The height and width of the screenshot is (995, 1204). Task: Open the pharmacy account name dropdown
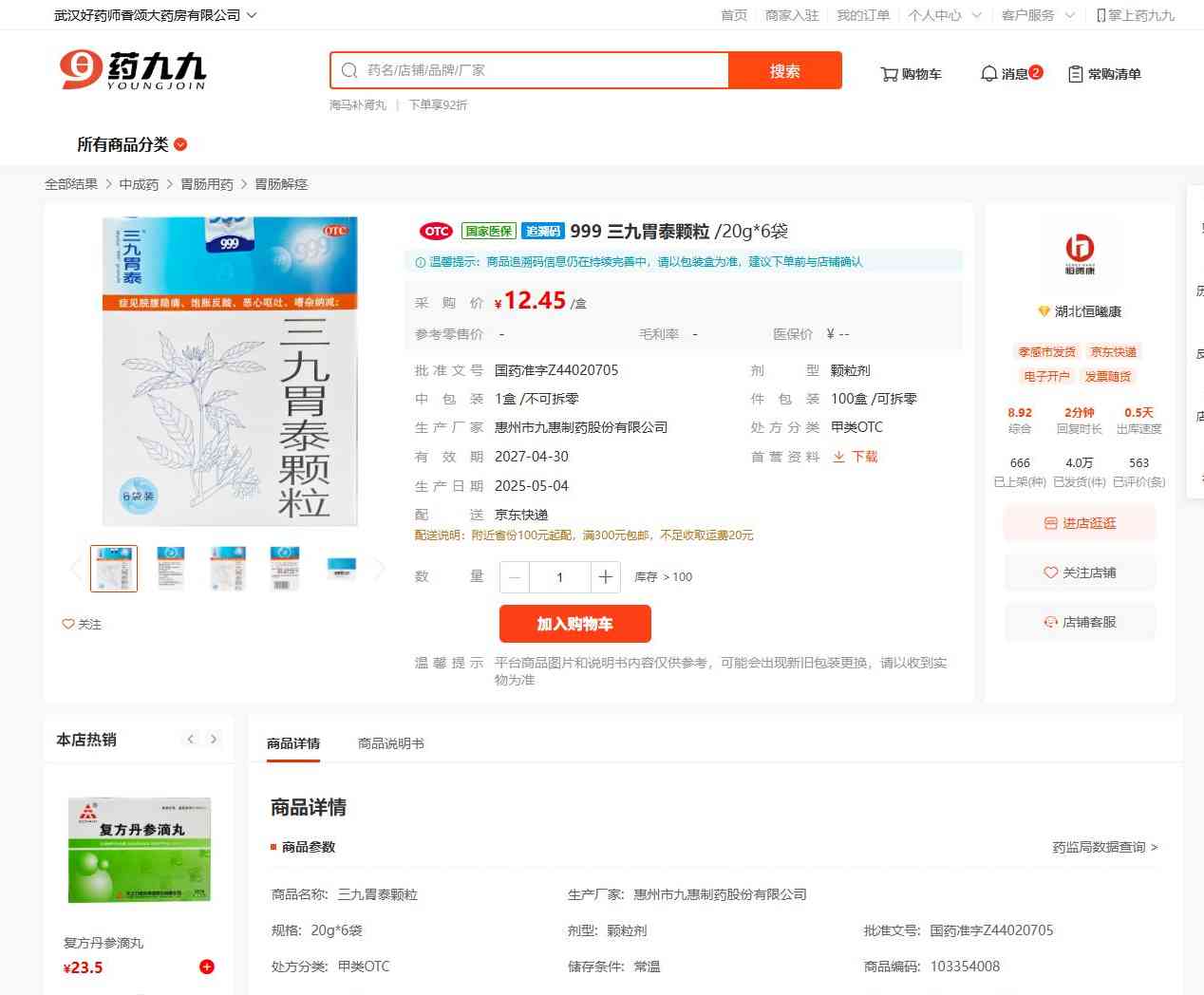[x=155, y=15]
